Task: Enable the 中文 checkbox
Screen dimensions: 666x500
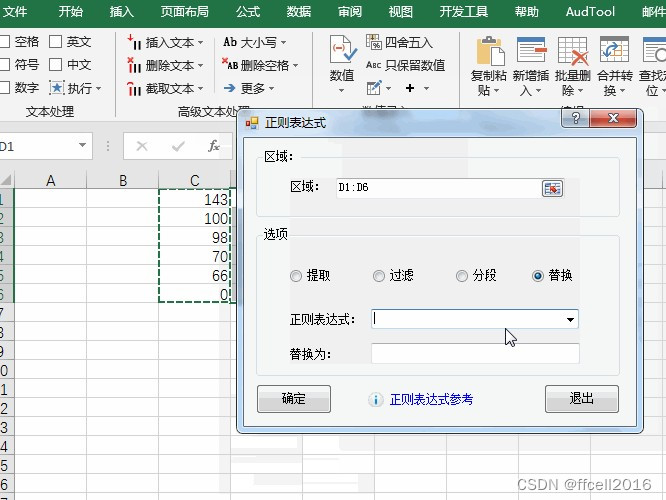Action: coord(55,65)
